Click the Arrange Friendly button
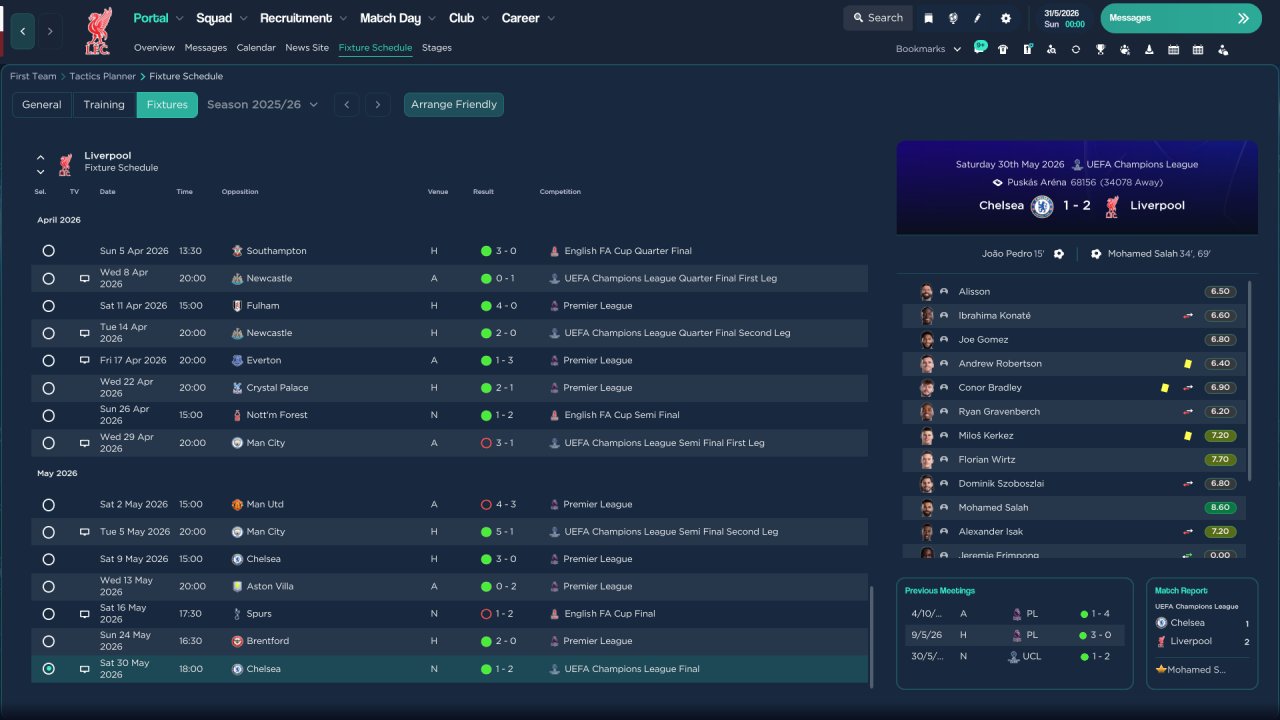Viewport: 1280px width, 720px height. point(454,105)
